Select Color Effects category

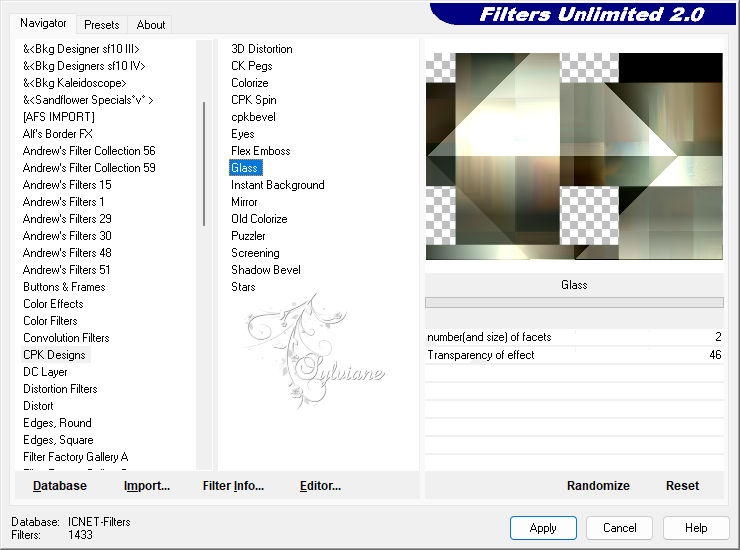pos(53,304)
